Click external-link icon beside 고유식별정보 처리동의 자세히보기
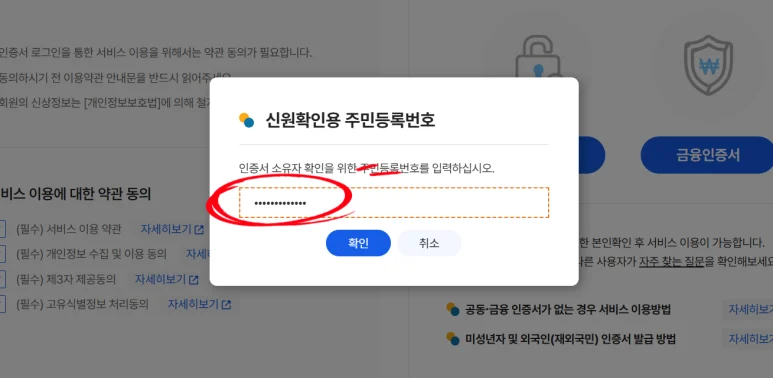This screenshot has height=378, width=773. point(226,305)
